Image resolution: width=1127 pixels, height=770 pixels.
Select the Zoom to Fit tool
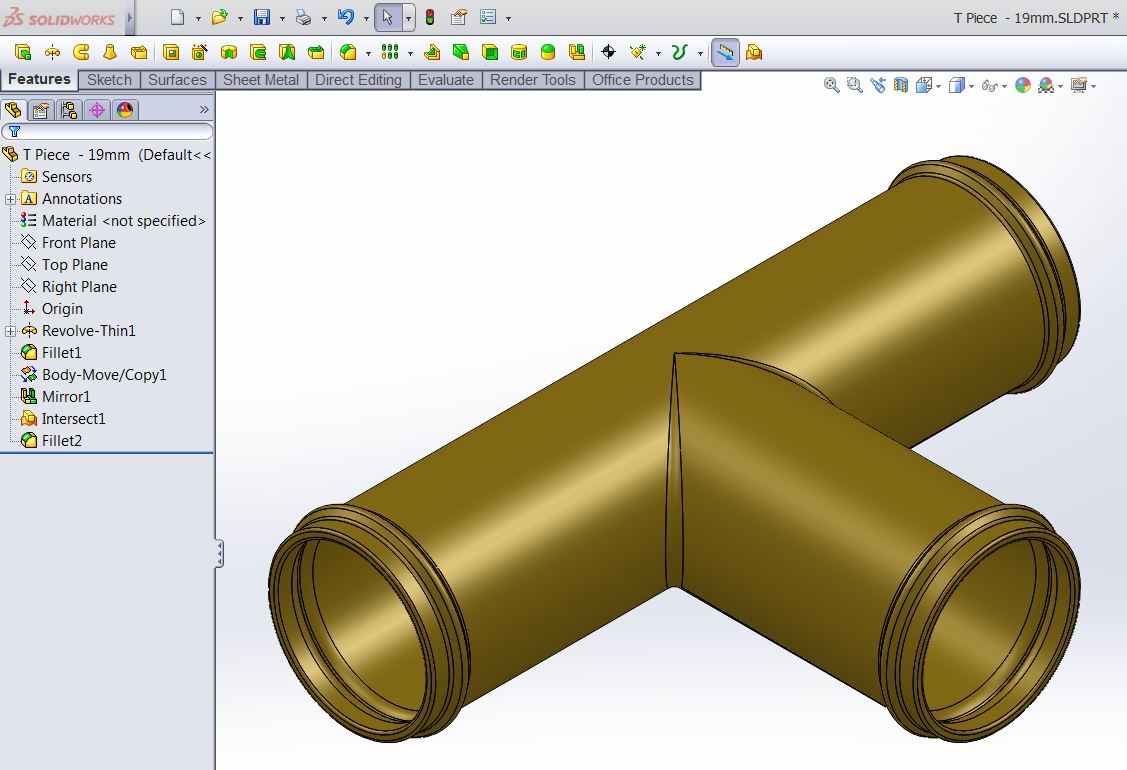pos(831,86)
